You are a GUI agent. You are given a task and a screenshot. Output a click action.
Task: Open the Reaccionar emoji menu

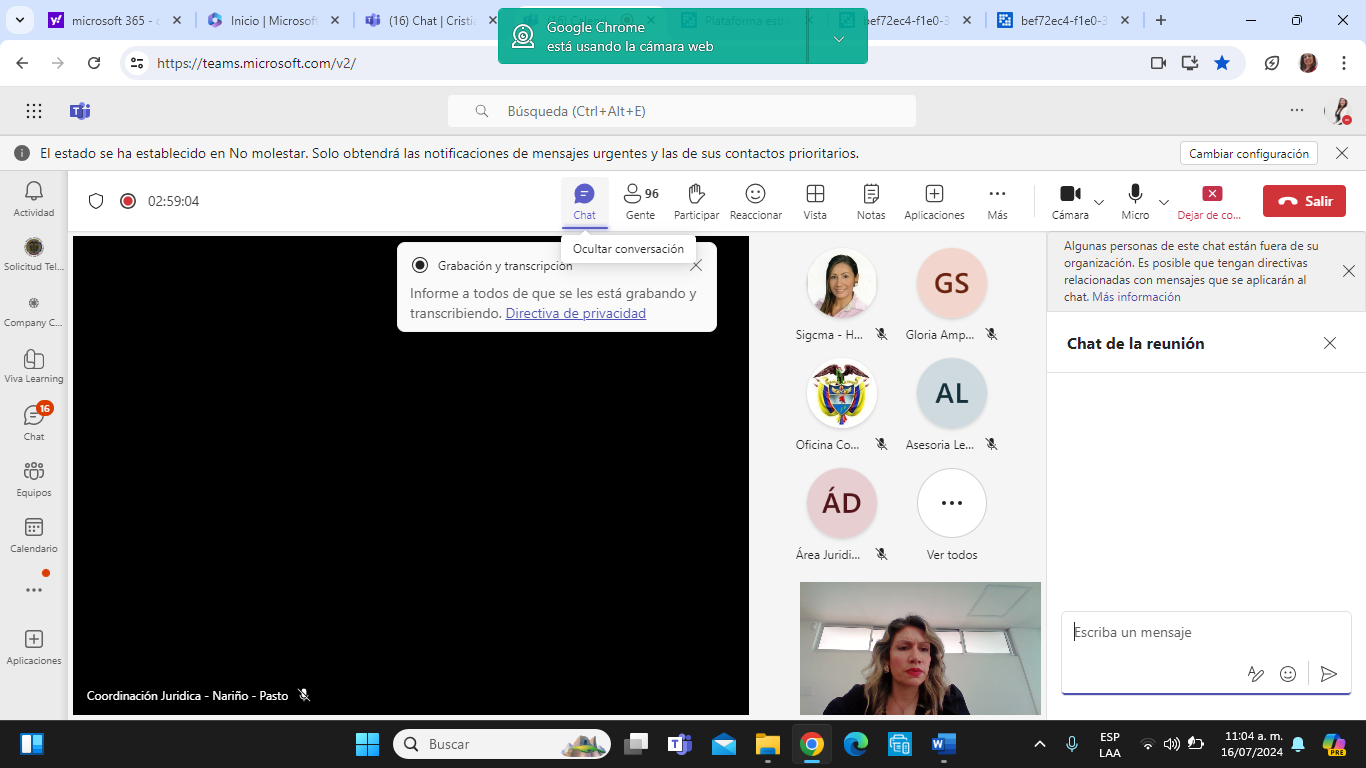coord(755,201)
